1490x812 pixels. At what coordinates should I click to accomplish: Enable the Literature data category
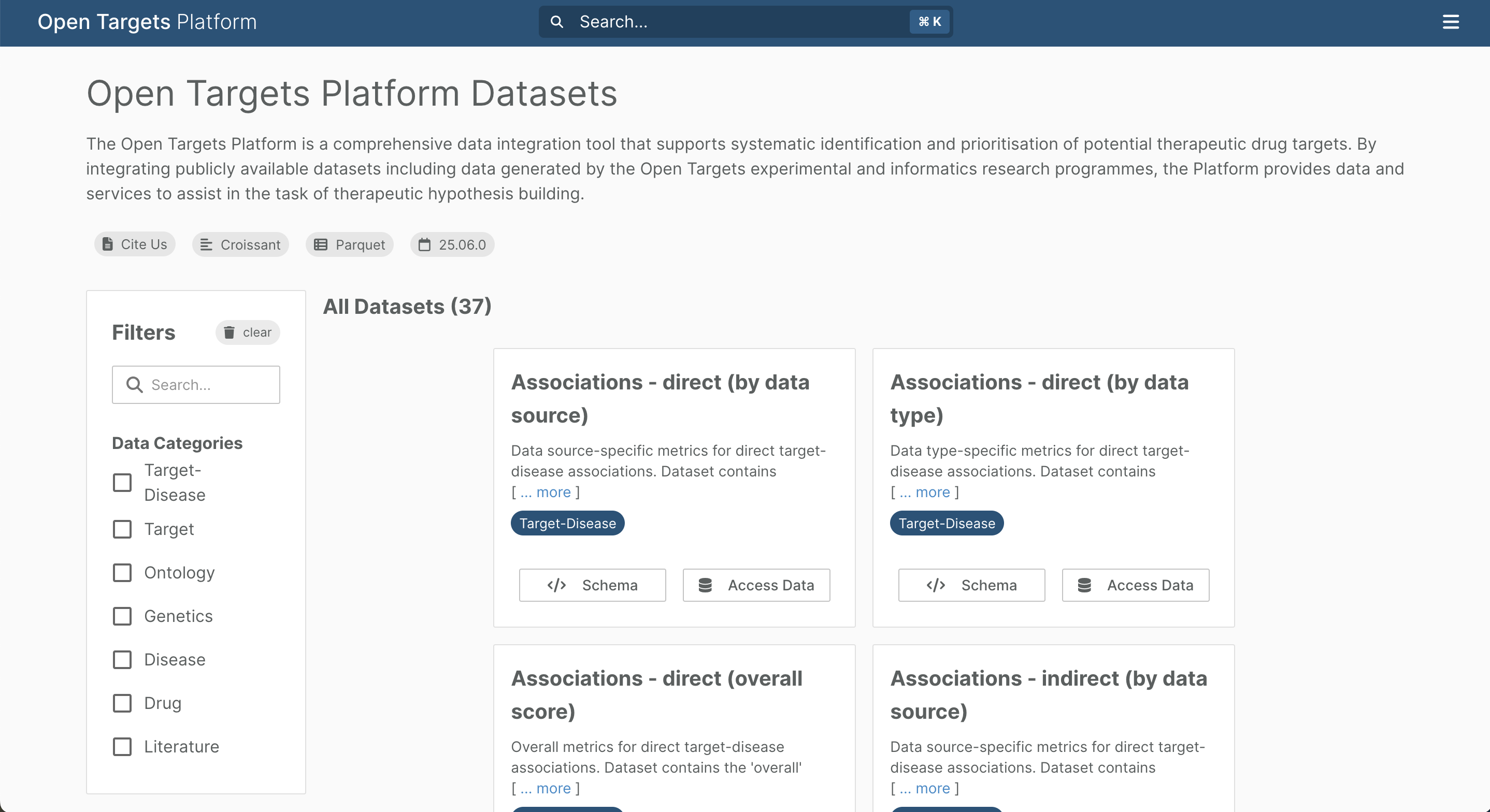[x=122, y=747]
